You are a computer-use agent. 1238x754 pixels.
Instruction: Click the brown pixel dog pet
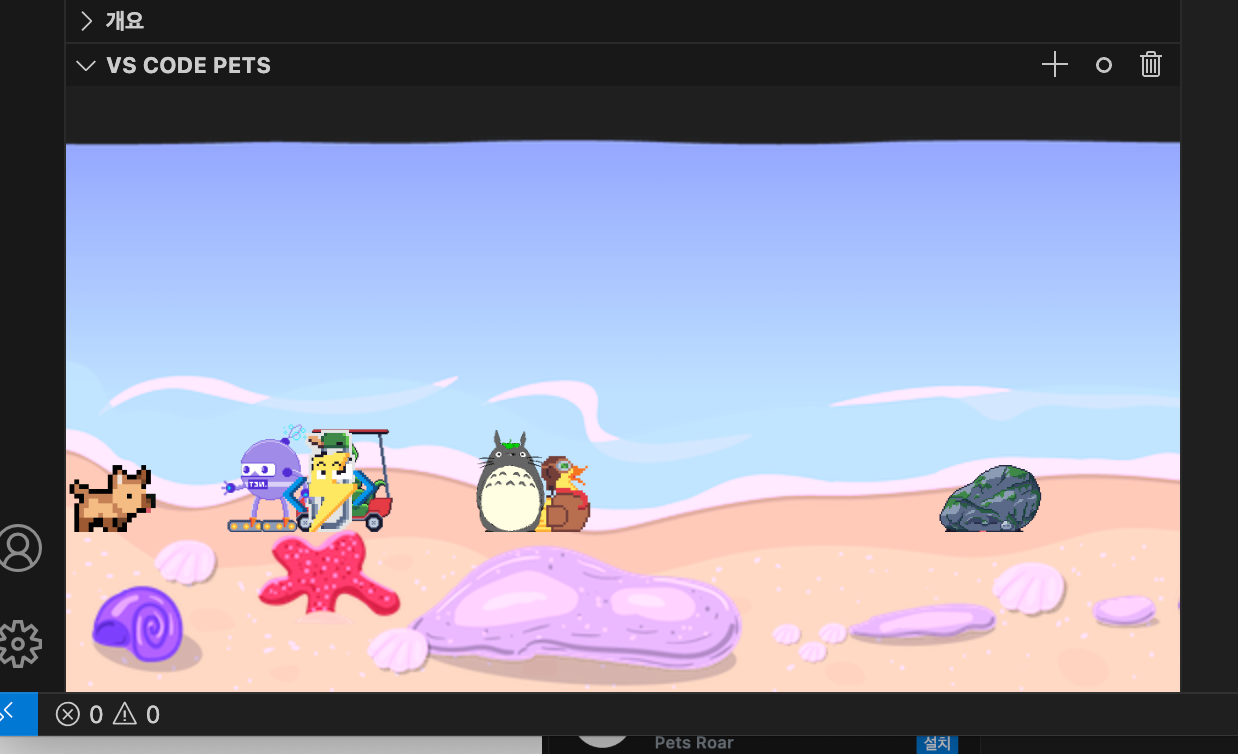click(x=112, y=498)
